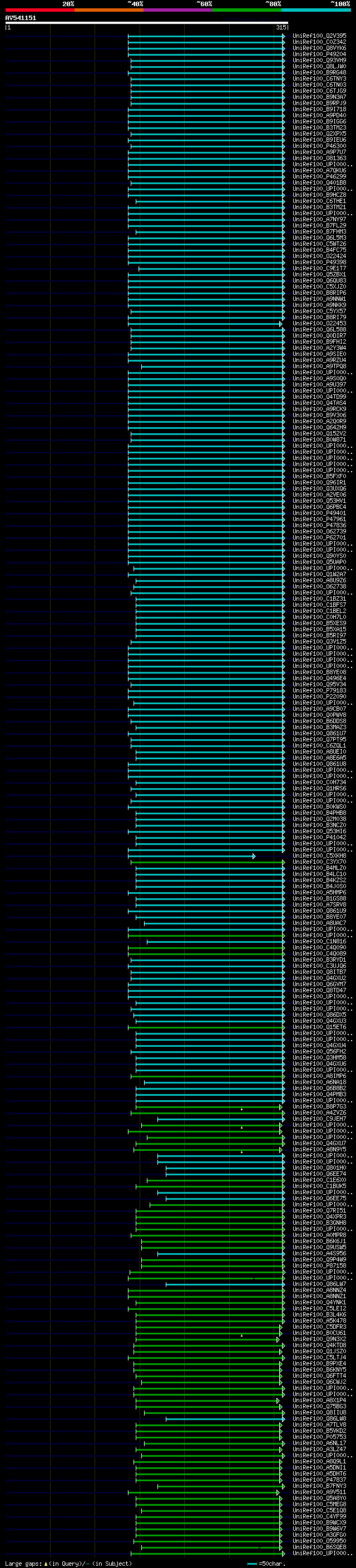Click hit label UniRef100_A8X1P4

coord(319,1401)
